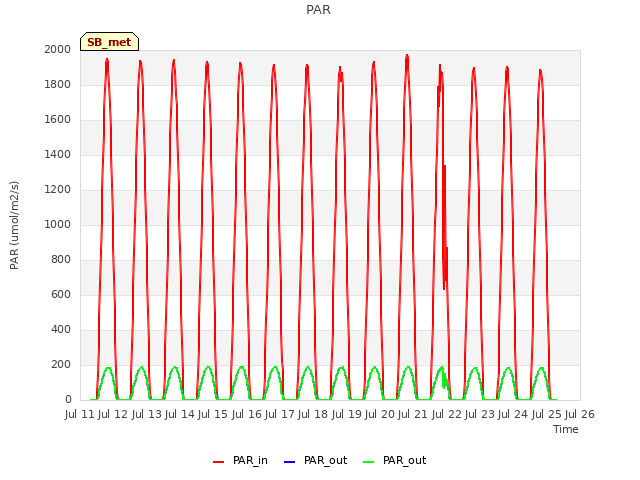Click the 2000 y-axis tick label
The image size is (640, 480).
pos(58,49)
